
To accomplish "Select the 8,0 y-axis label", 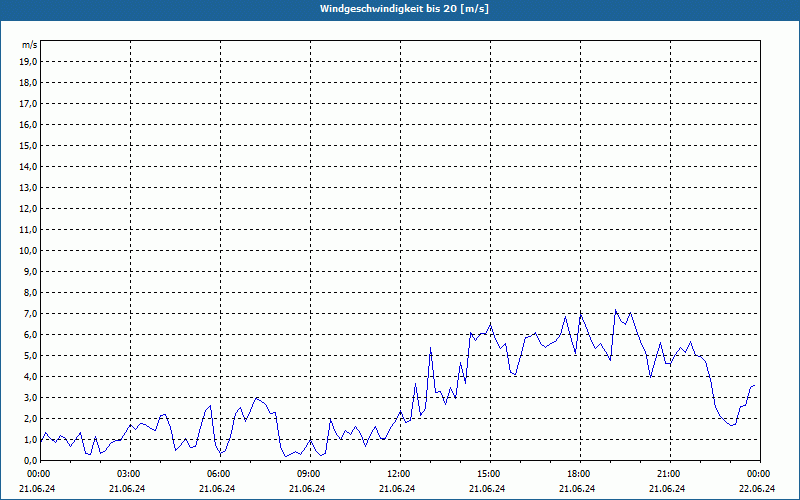I will (30, 292).
